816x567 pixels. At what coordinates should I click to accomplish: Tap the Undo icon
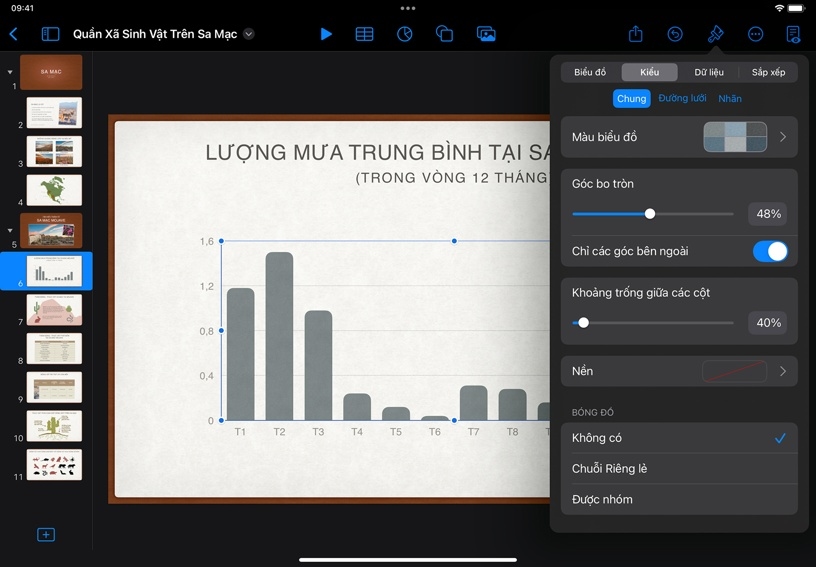click(x=675, y=34)
